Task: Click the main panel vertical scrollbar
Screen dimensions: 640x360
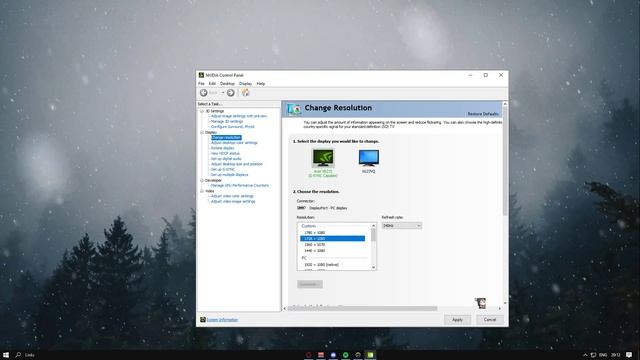Action: coord(505,161)
